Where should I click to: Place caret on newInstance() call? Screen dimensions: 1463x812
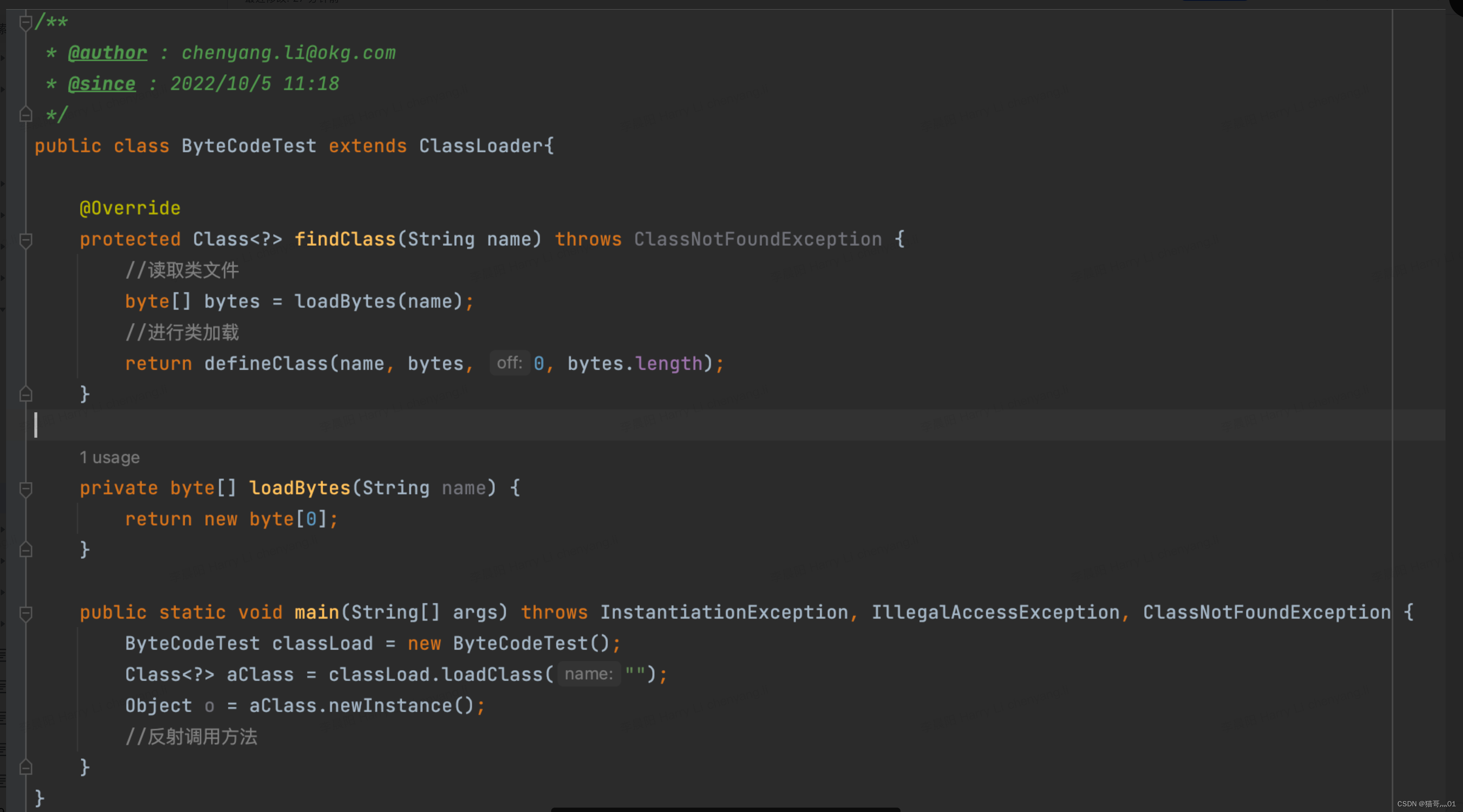coord(390,705)
